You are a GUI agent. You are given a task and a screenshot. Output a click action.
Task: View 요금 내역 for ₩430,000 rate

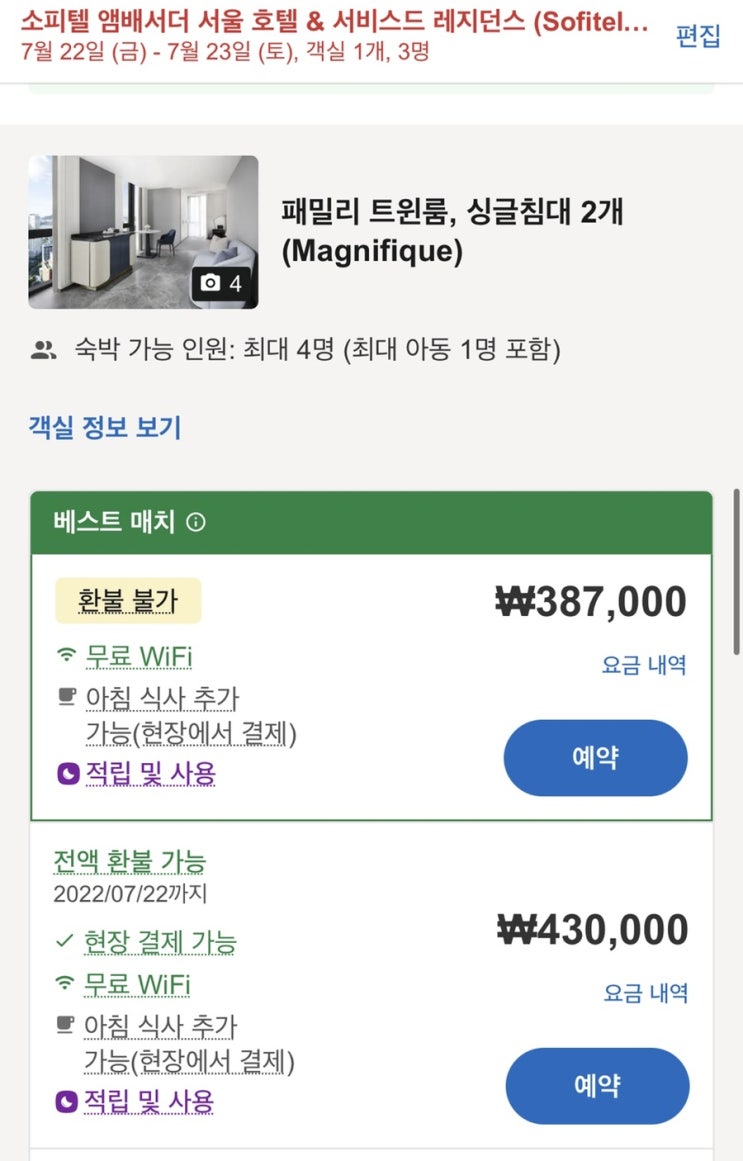click(645, 993)
